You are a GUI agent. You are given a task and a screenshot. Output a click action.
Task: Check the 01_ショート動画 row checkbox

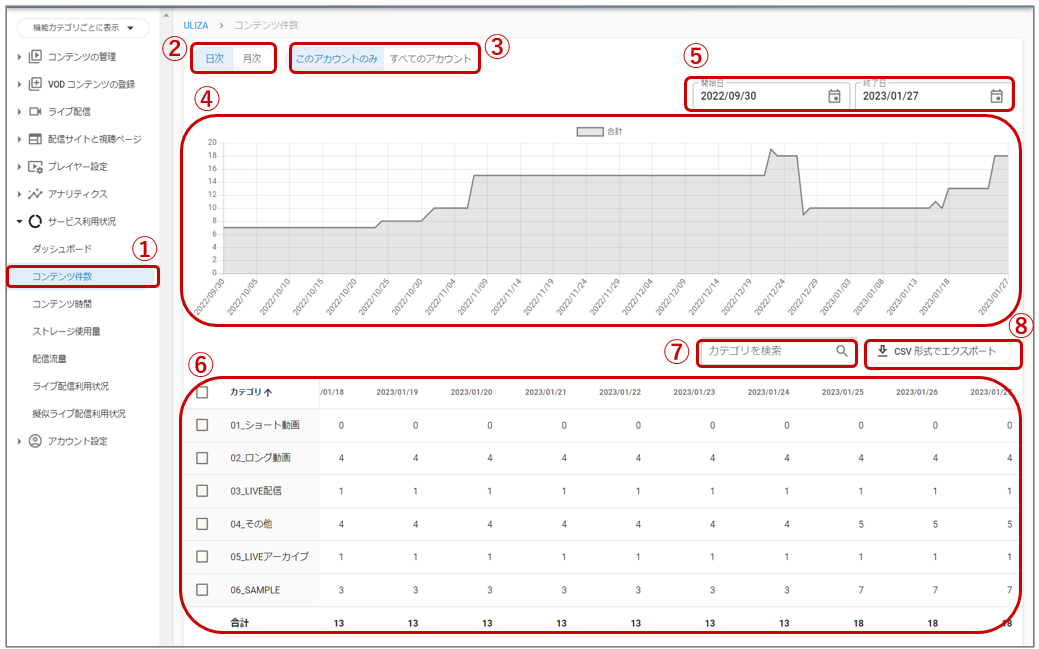coord(202,425)
